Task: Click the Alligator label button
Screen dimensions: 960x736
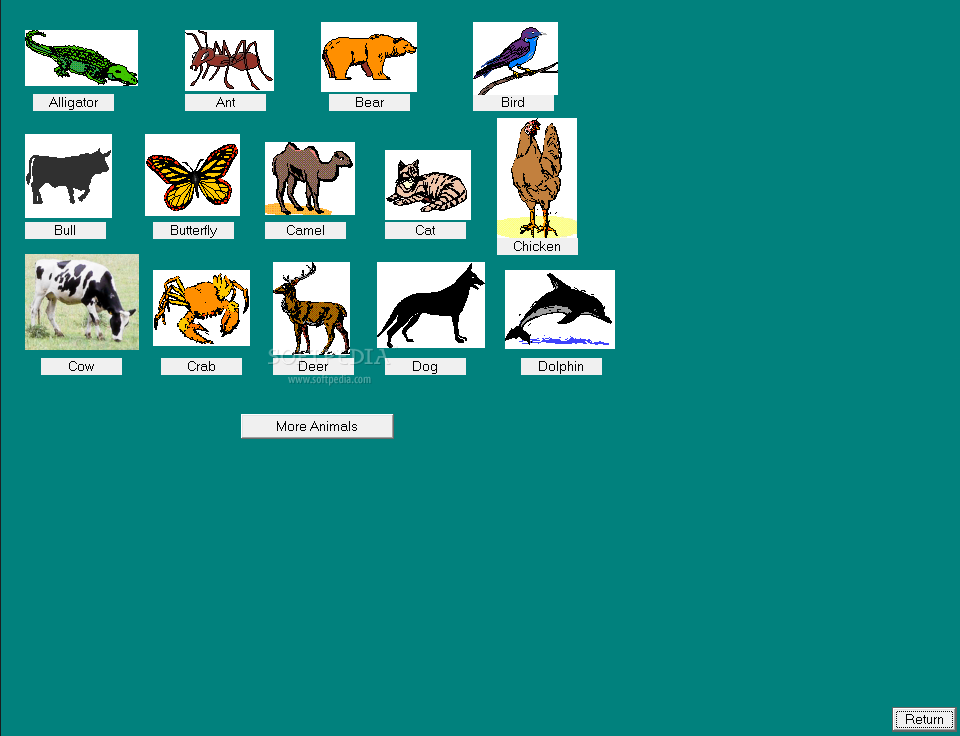Action: [73, 102]
